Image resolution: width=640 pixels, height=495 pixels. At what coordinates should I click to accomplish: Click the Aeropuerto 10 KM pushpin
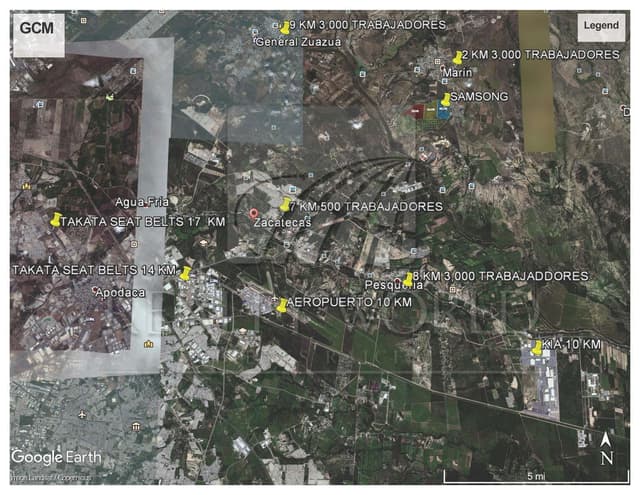282,304
